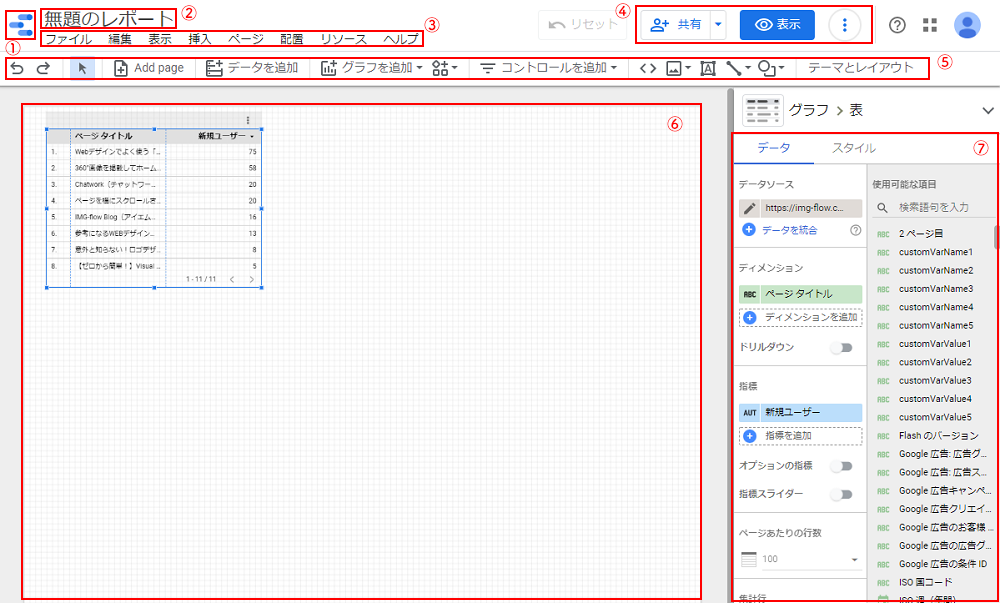Open the ファイル menu
This screenshot has width=1000, height=603.
coord(68,39)
